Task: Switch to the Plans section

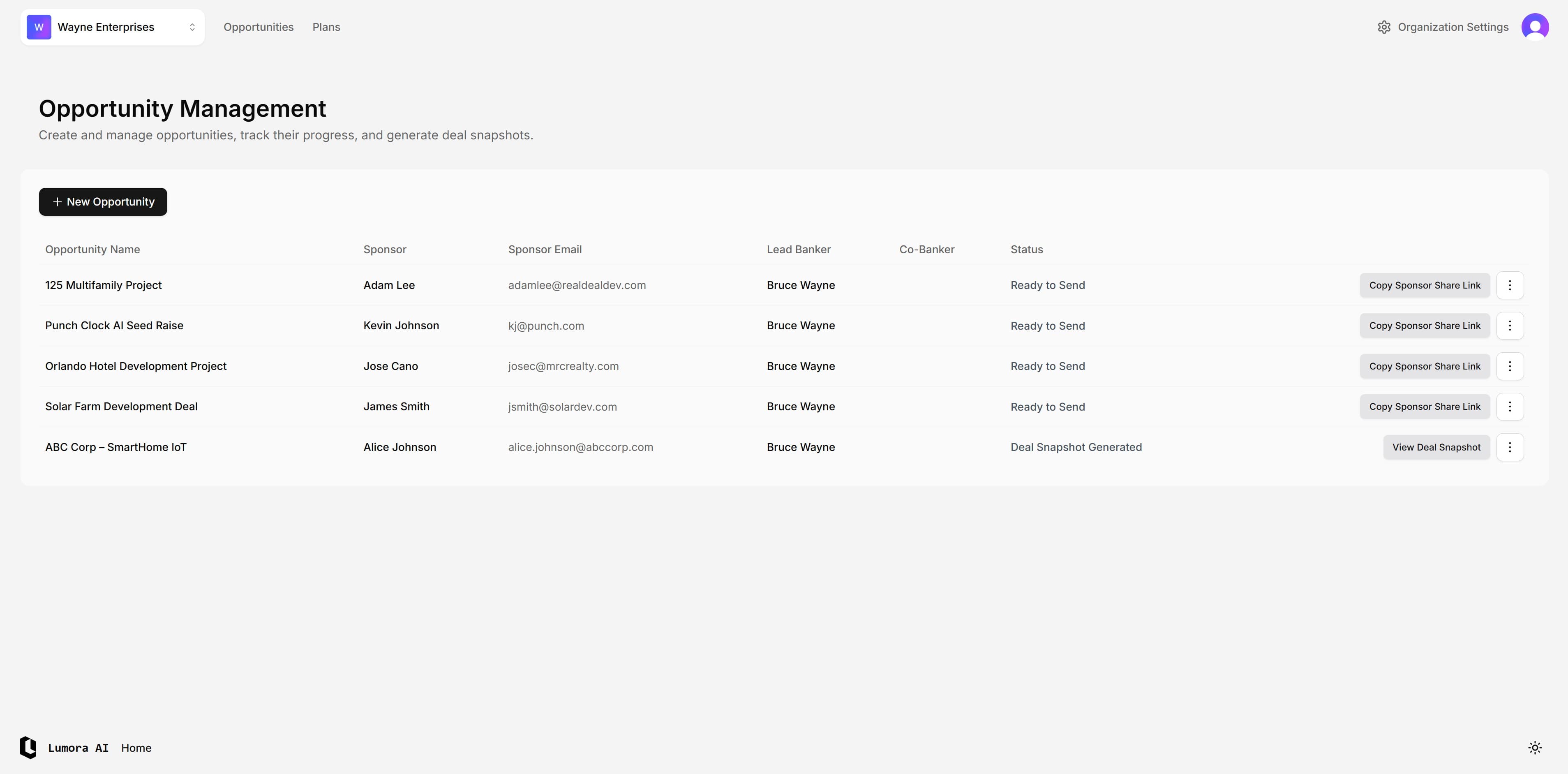Action: coord(326,27)
